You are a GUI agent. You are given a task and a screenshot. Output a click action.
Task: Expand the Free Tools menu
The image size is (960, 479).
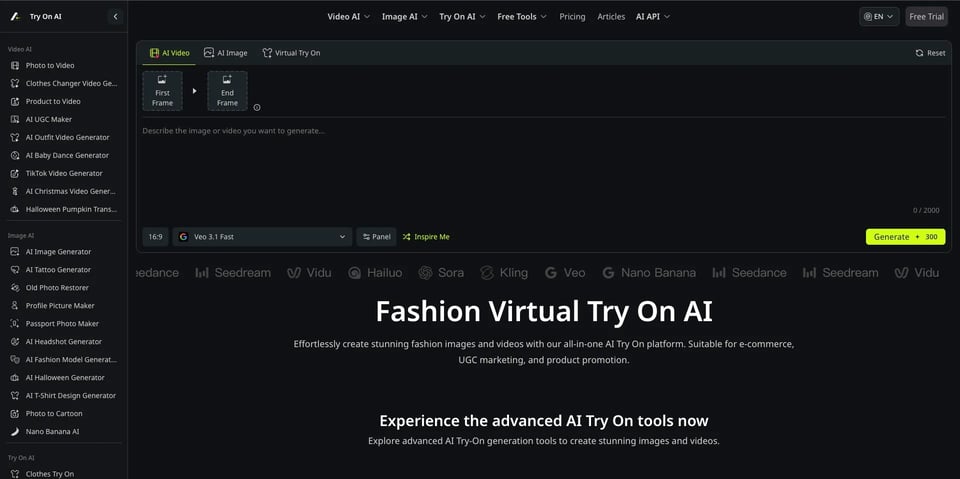pos(522,17)
